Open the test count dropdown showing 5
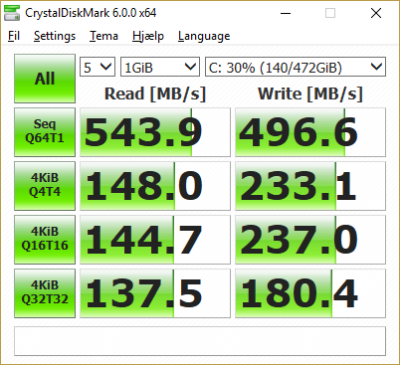400x365 pixels. coord(97,67)
